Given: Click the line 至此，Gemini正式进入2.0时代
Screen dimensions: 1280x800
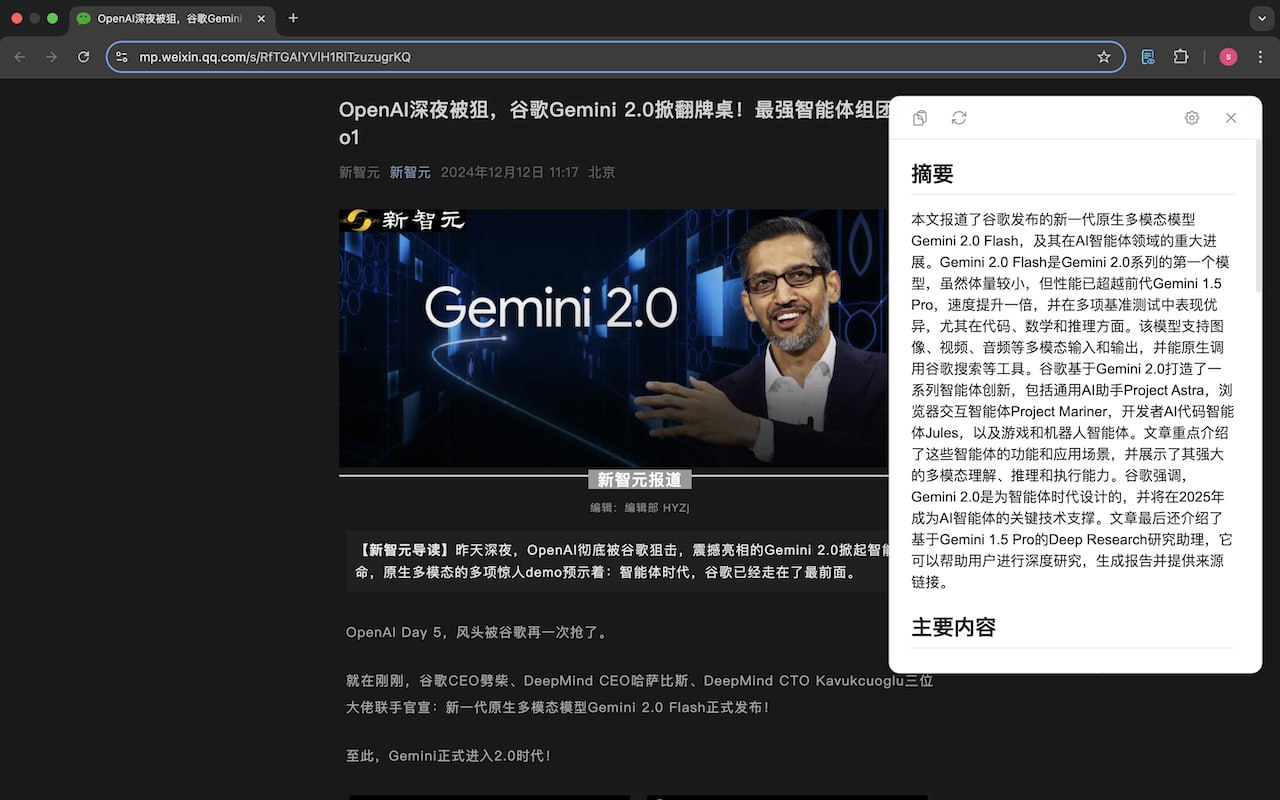Looking at the screenshot, I should (x=449, y=756).
